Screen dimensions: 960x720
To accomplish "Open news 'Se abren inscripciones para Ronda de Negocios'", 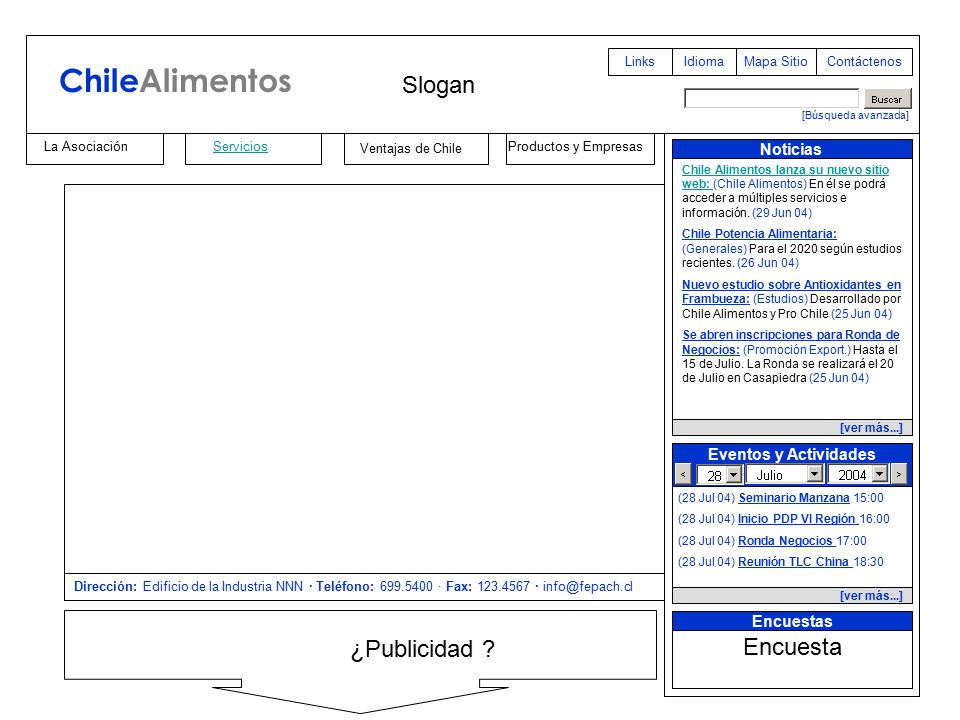I will point(791,342).
